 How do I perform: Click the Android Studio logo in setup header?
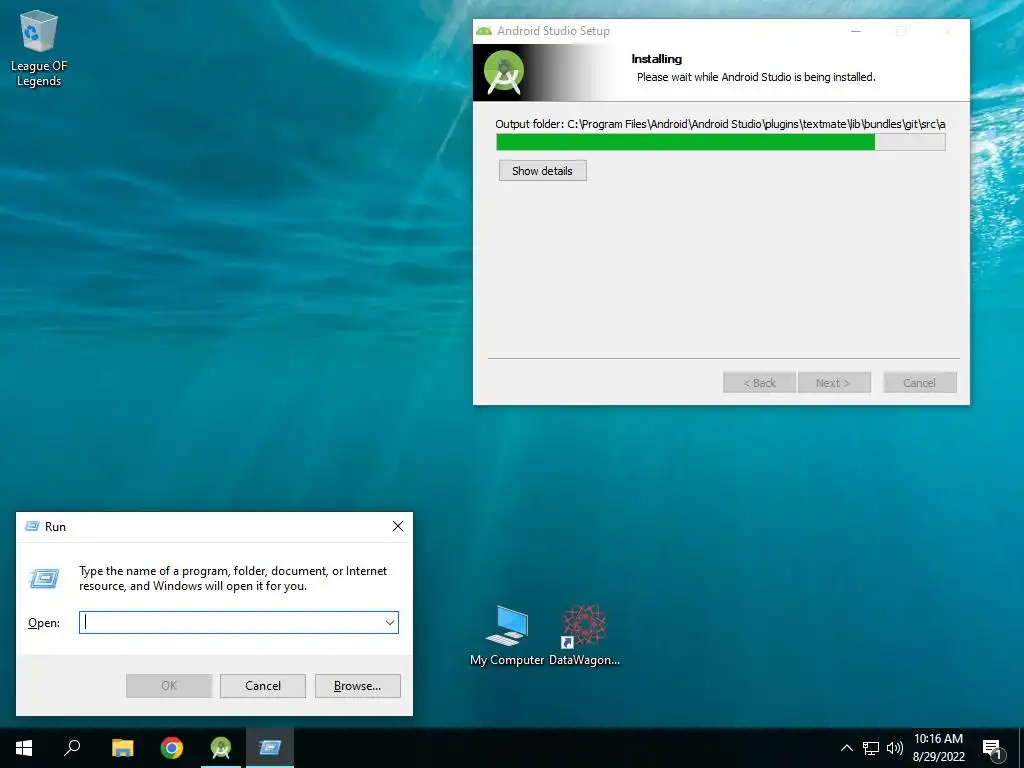click(504, 72)
